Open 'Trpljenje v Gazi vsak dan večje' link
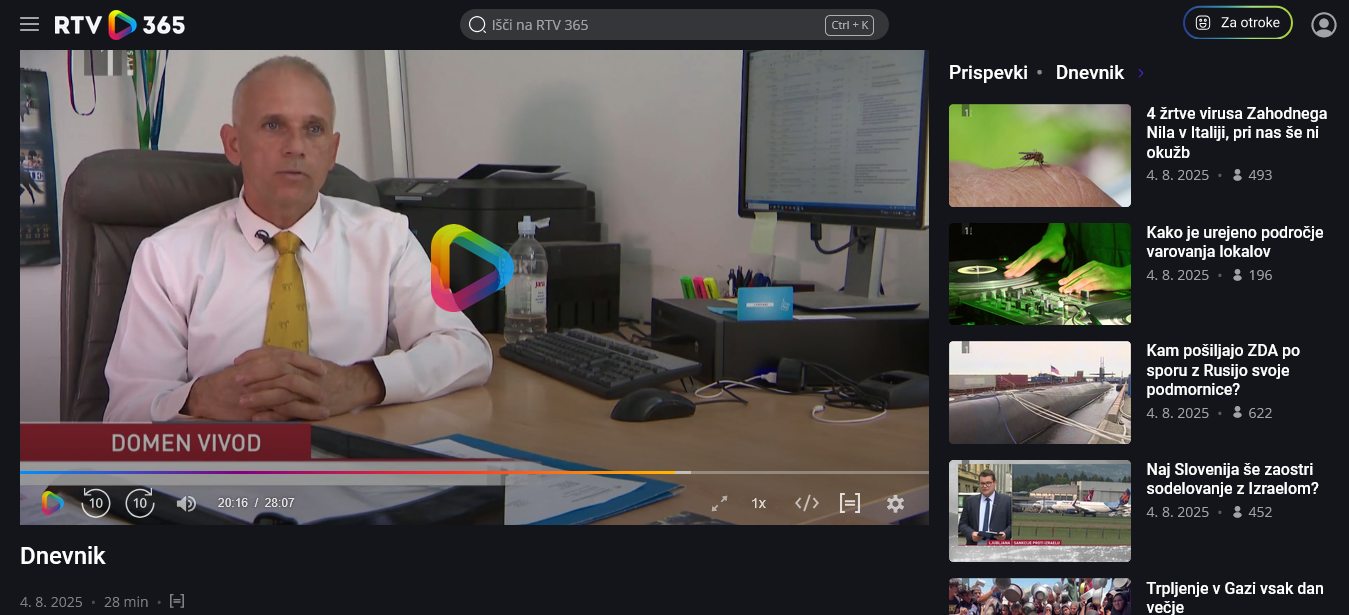 (x=1235, y=598)
